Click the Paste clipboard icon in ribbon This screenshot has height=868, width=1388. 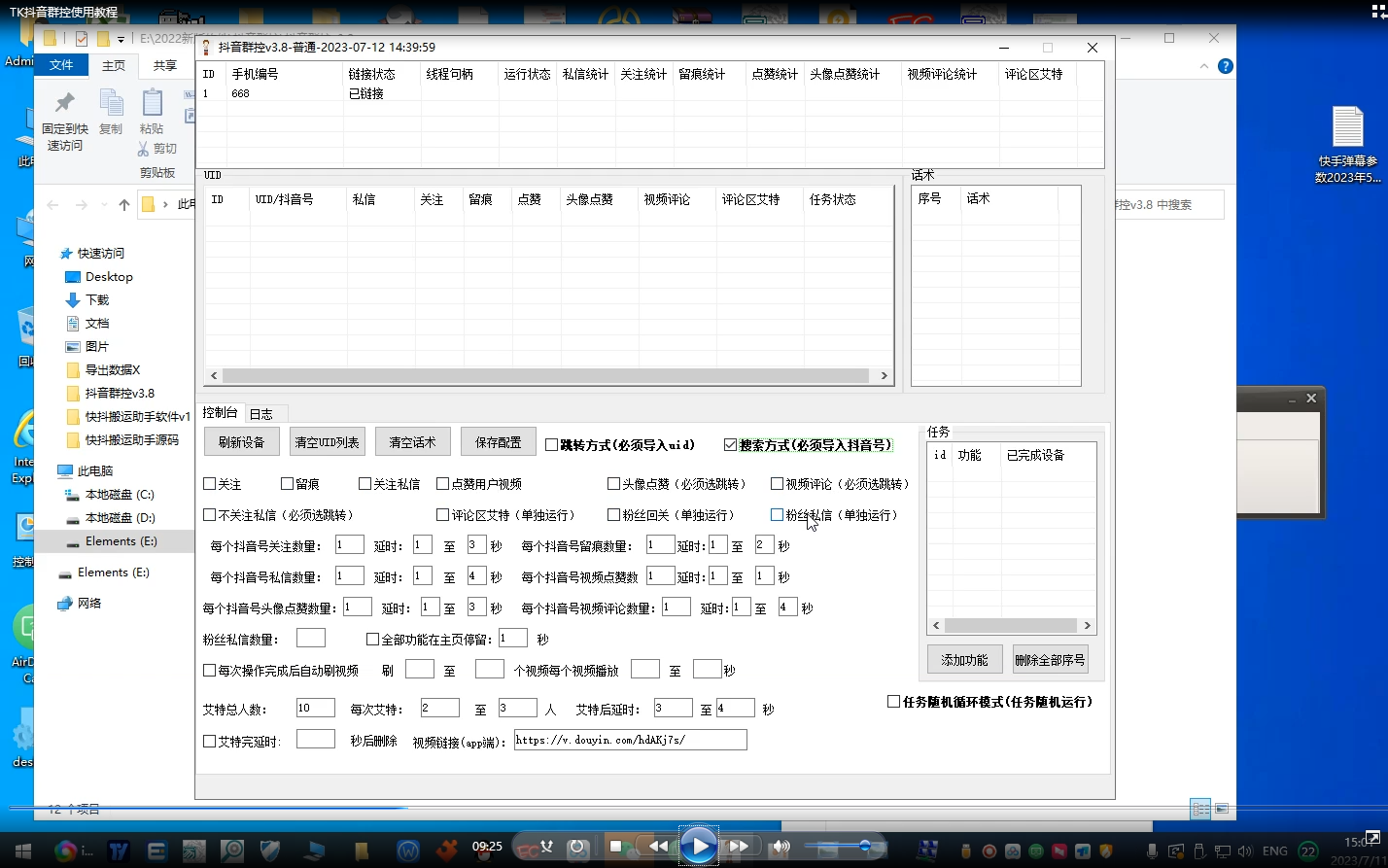(x=152, y=103)
